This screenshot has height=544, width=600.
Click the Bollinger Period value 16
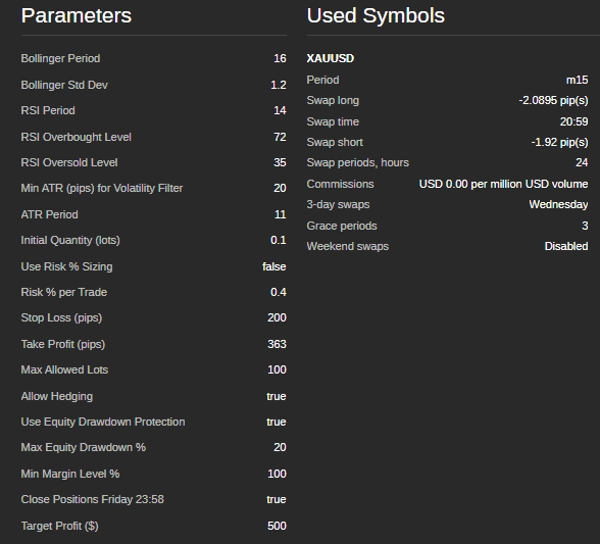pos(279,59)
